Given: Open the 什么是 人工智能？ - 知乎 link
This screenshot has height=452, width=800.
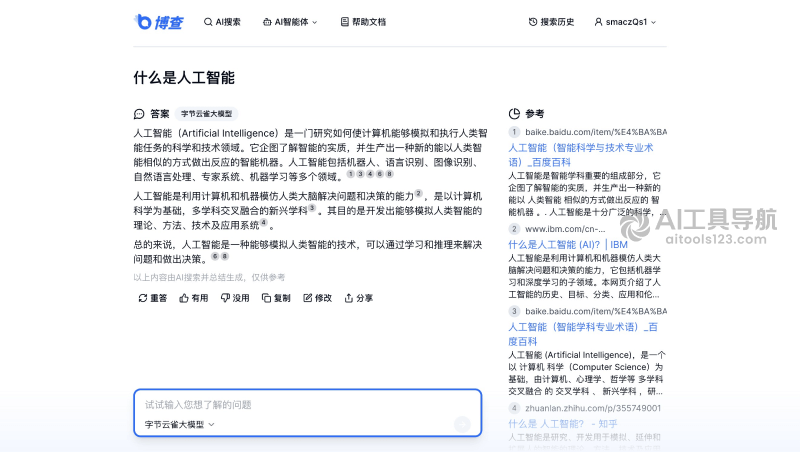Looking at the screenshot, I should click(563, 423).
